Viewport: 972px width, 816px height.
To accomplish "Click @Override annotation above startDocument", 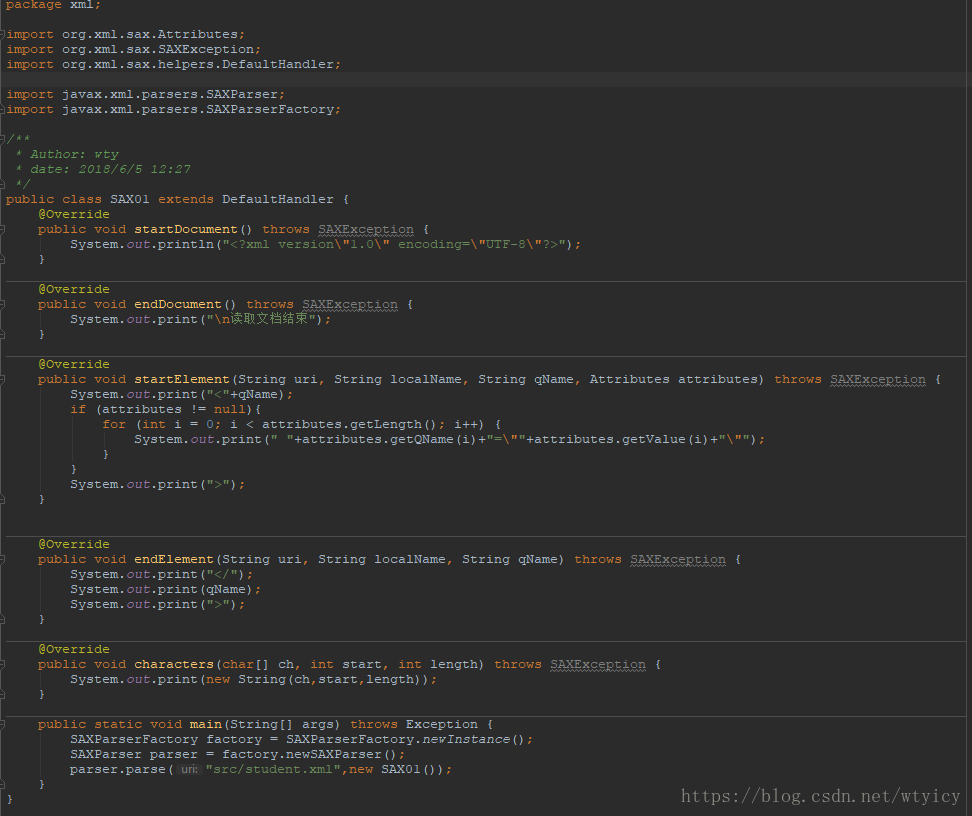I will [74, 214].
